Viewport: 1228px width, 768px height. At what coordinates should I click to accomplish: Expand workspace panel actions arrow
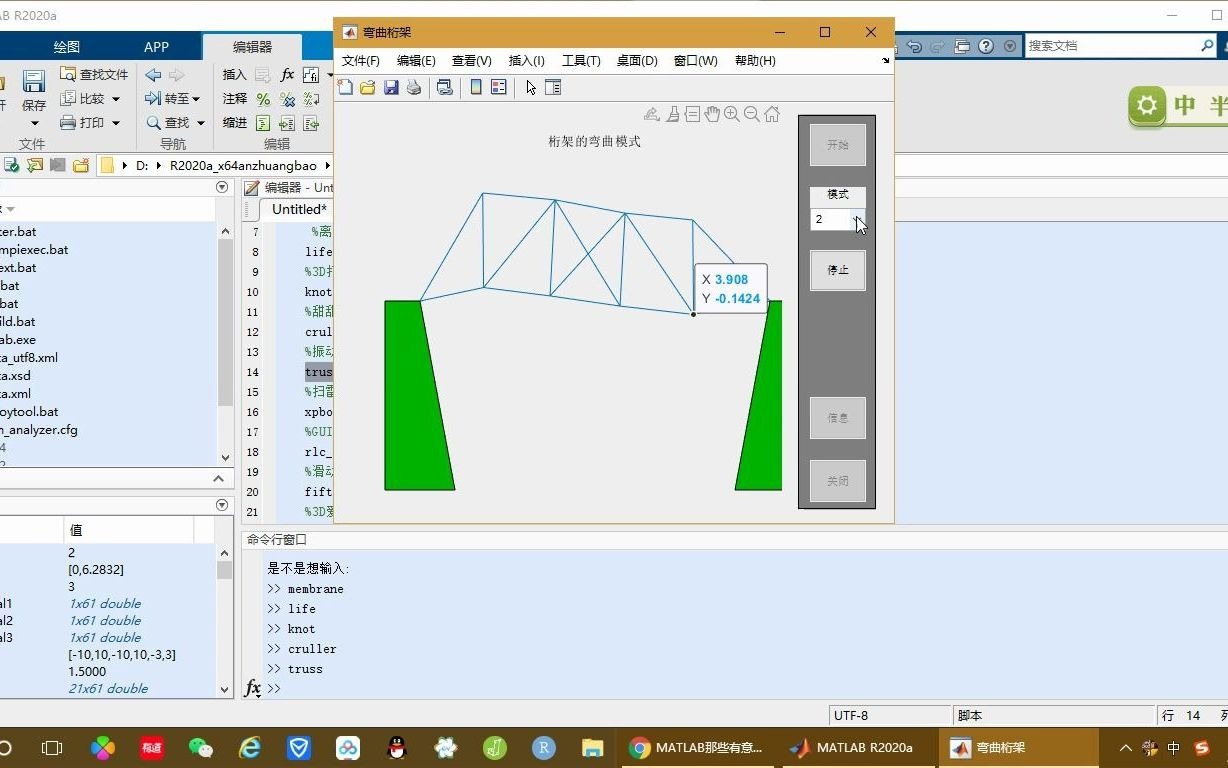(x=222, y=505)
